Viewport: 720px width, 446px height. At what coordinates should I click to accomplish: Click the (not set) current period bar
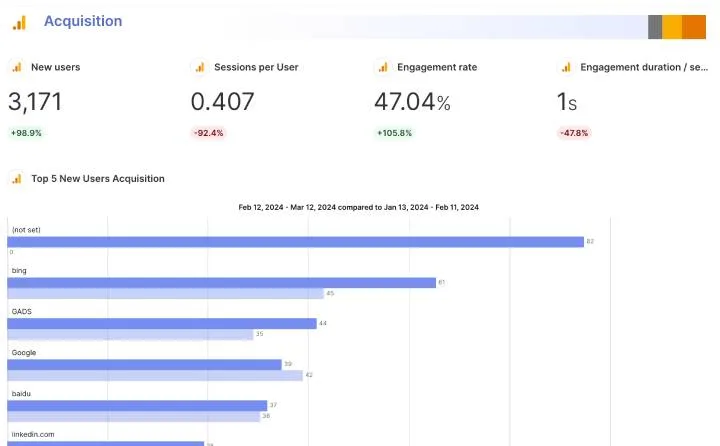[x=296, y=242]
